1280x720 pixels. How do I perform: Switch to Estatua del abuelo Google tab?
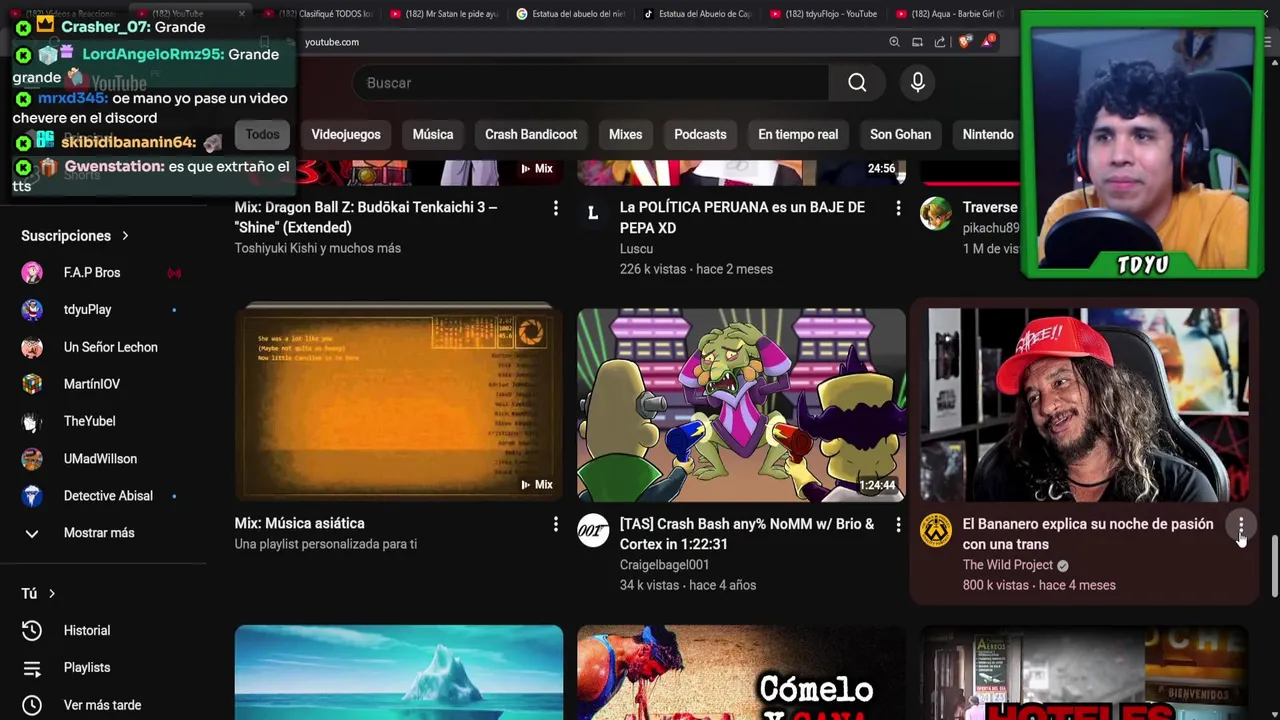[x=570, y=14]
